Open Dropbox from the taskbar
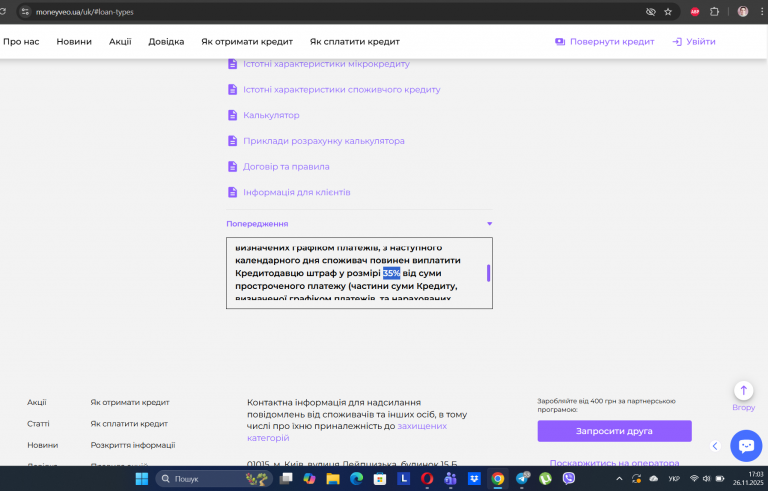 [474, 479]
